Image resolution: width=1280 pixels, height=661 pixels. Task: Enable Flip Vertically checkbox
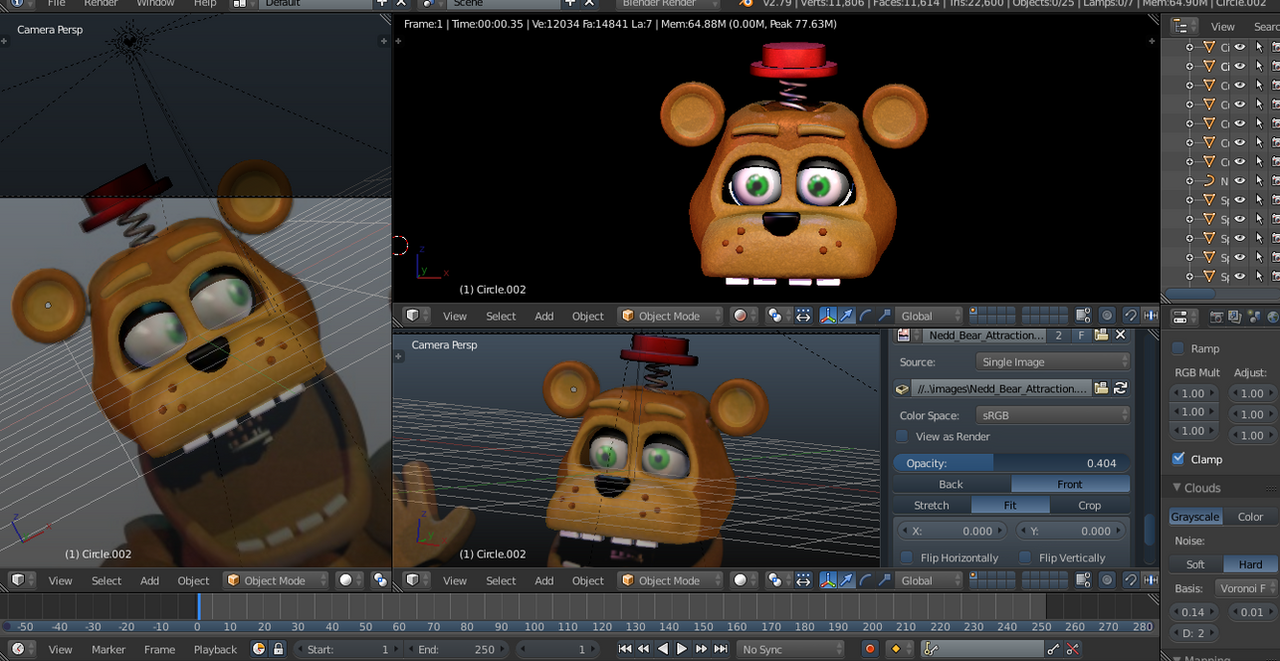coord(1025,558)
